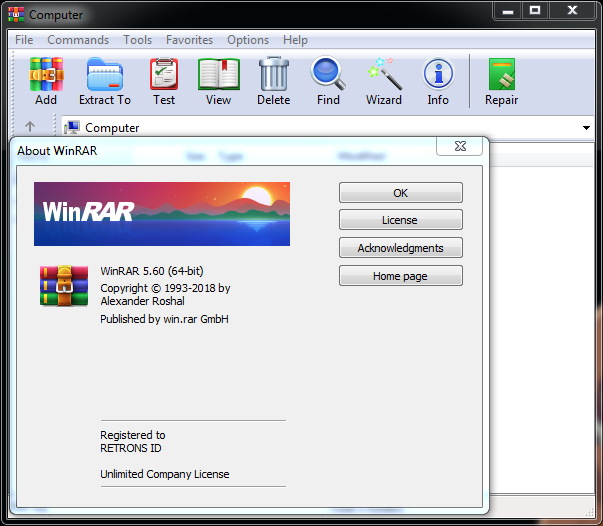Open the Favorites menu

tap(189, 40)
